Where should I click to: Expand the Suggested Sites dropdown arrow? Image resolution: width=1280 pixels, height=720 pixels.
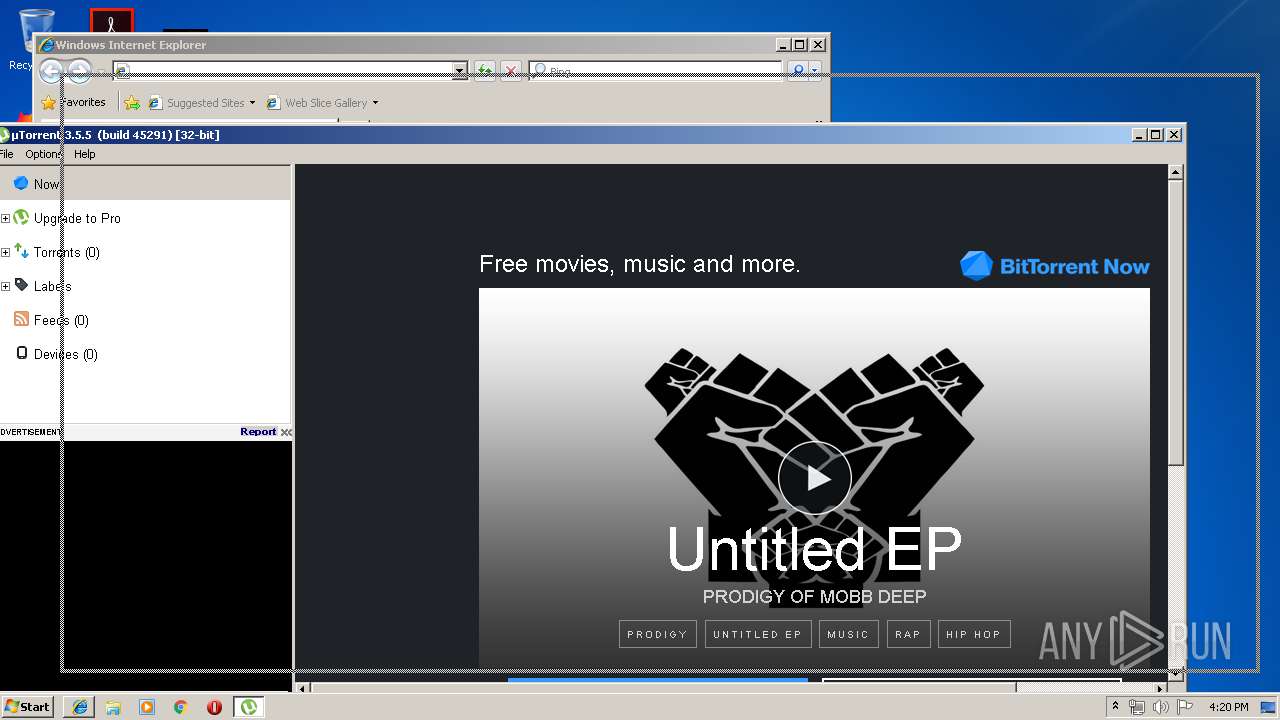coord(252,103)
